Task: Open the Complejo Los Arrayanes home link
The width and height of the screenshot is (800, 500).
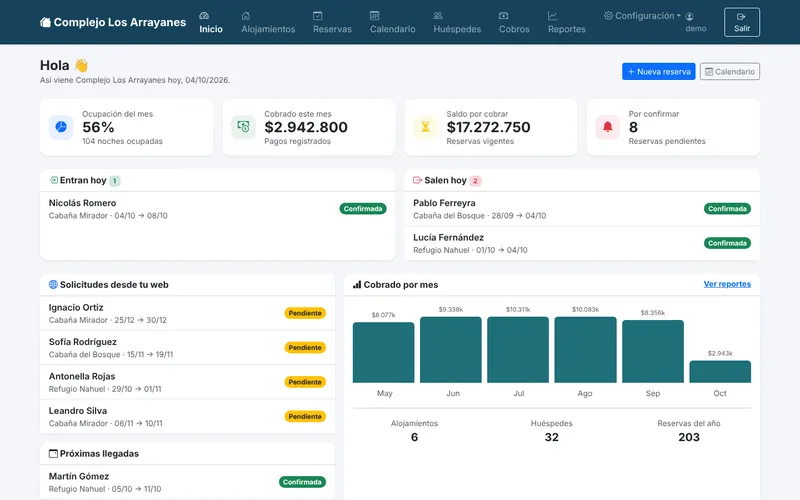Action: (113, 22)
